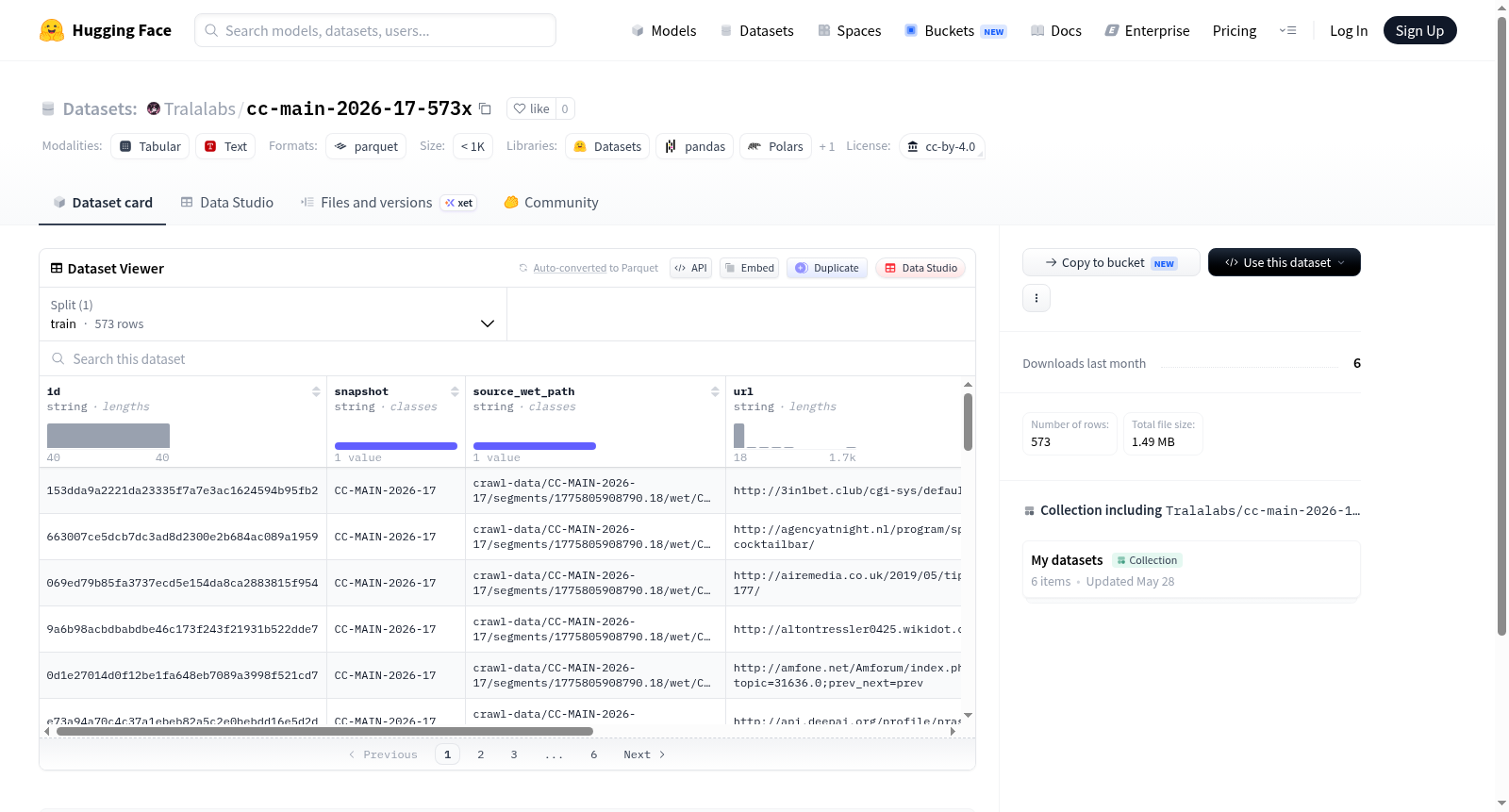Click the page vertical scrollbar
Screen dimensions: 1509x812
pos(1502,325)
